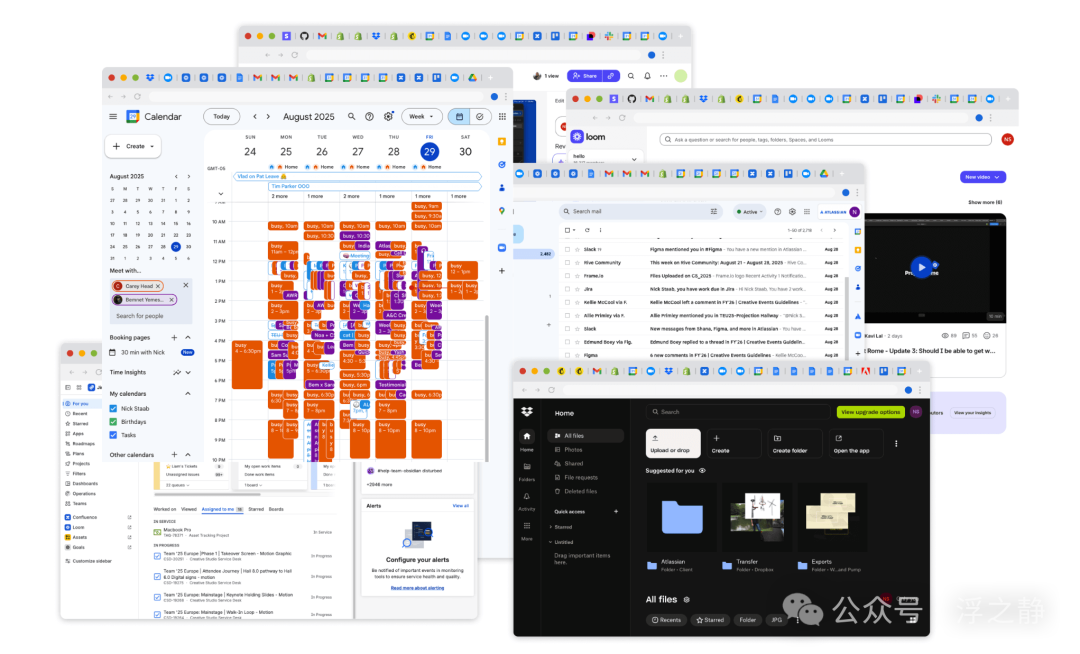Screen dimensions: 1080x654
Task: Refresh the Gmail inbox list
Action: coord(587,230)
